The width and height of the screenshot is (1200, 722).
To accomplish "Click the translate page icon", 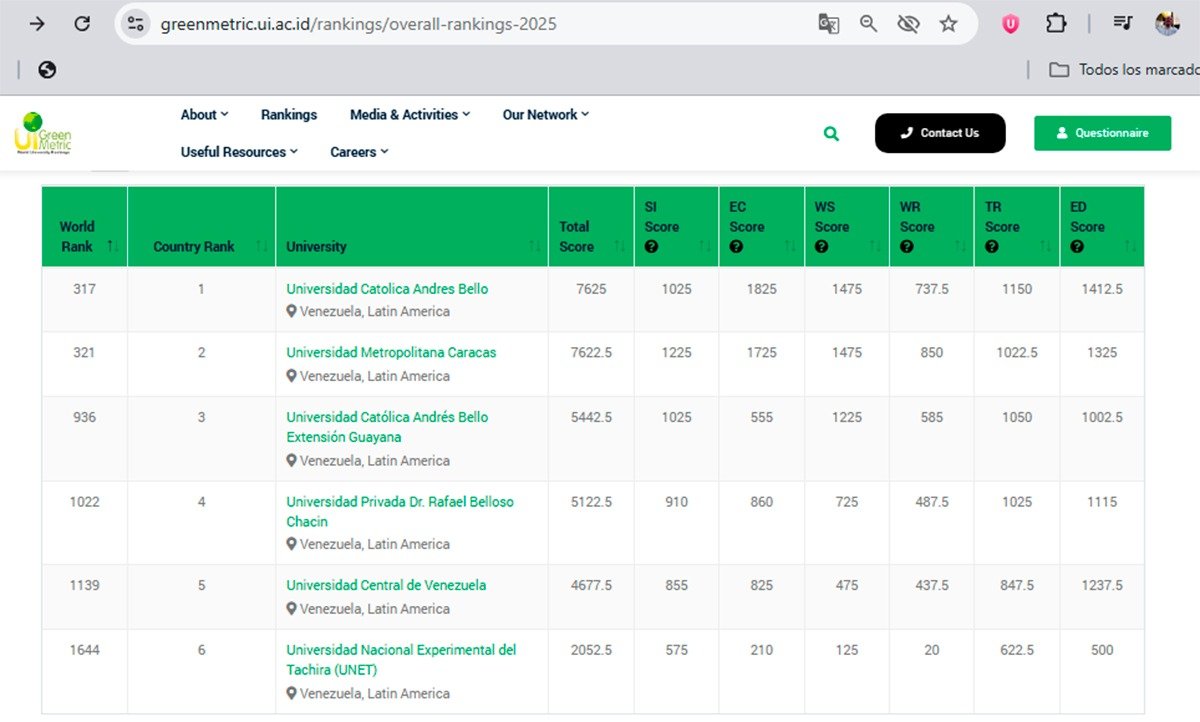I will [x=828, y=24].
